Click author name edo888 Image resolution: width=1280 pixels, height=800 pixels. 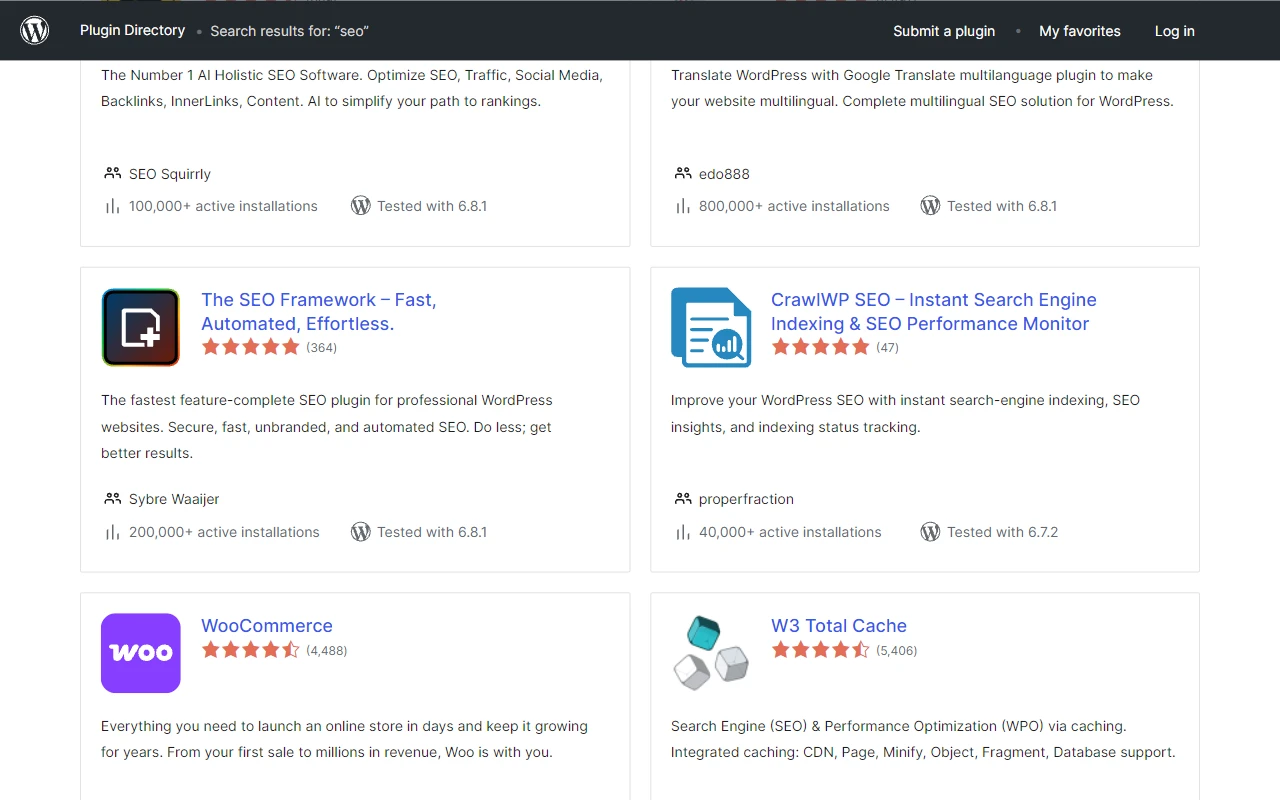click(x=724, y=174)
